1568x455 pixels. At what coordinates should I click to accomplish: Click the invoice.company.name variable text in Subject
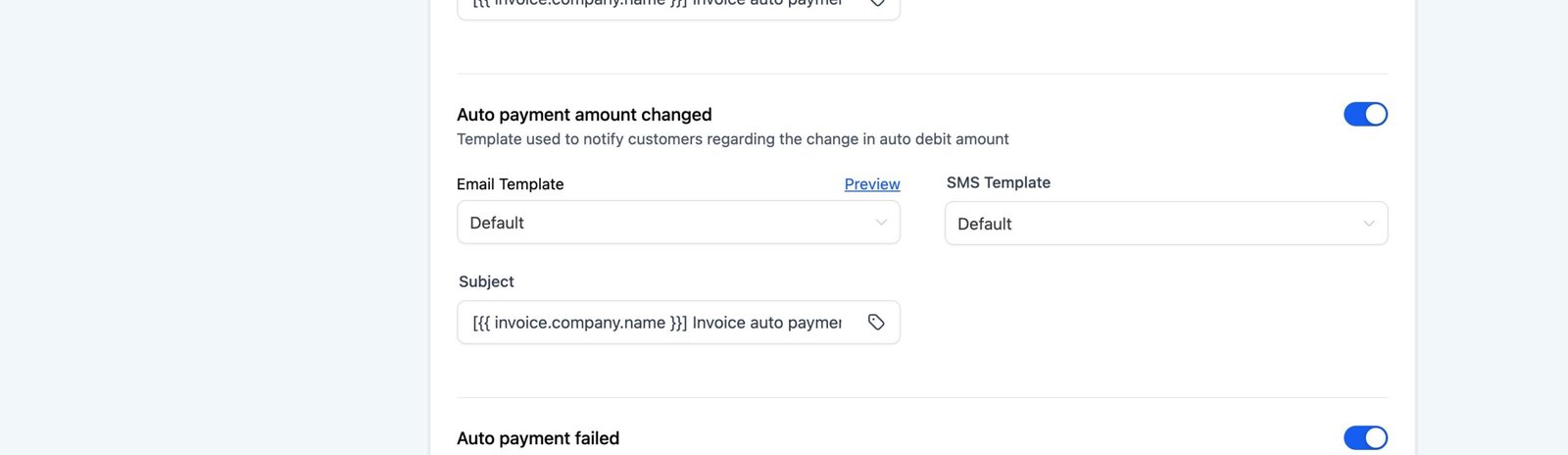coord(579,323)
